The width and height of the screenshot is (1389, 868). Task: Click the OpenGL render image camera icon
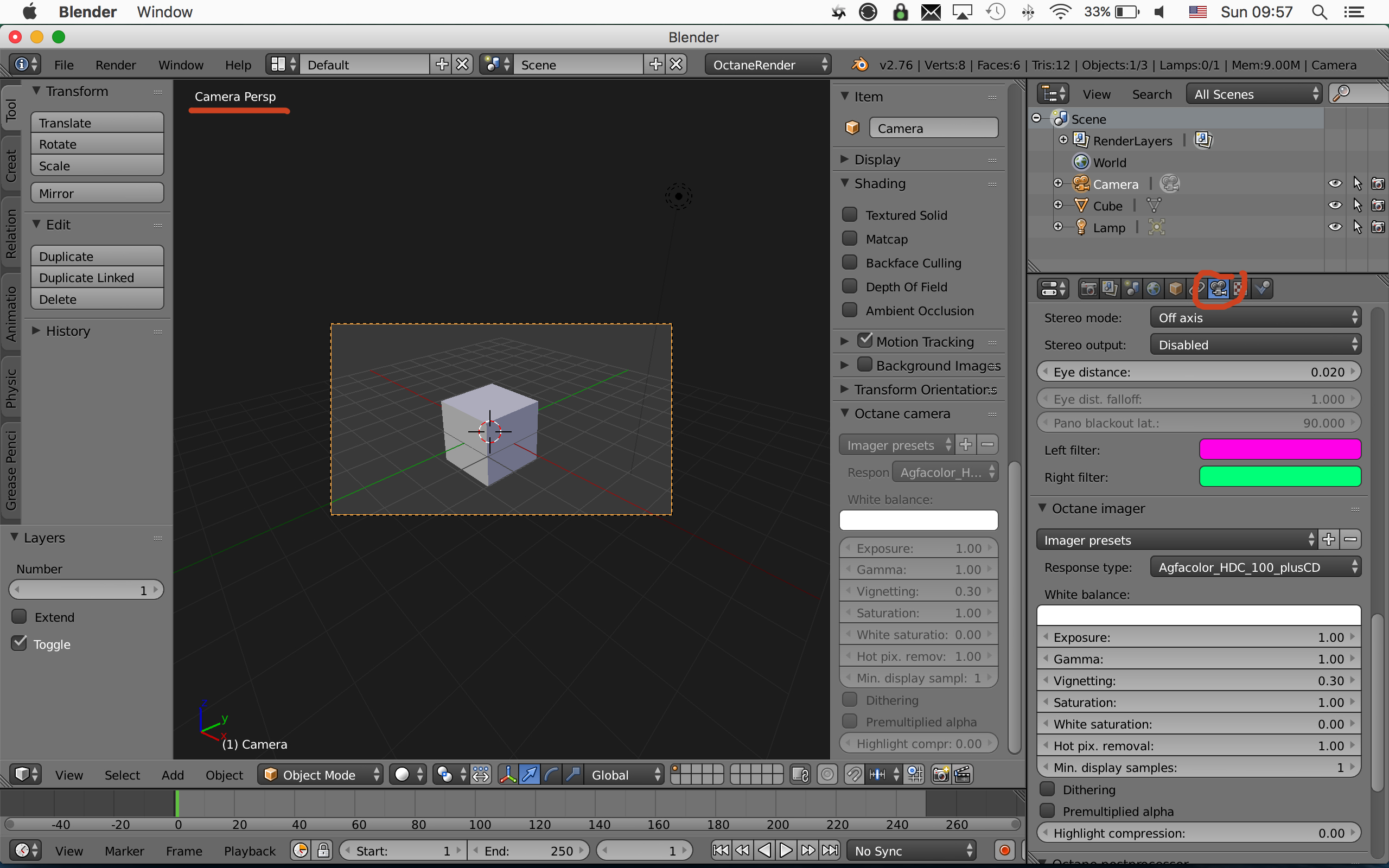coord(941,775)
